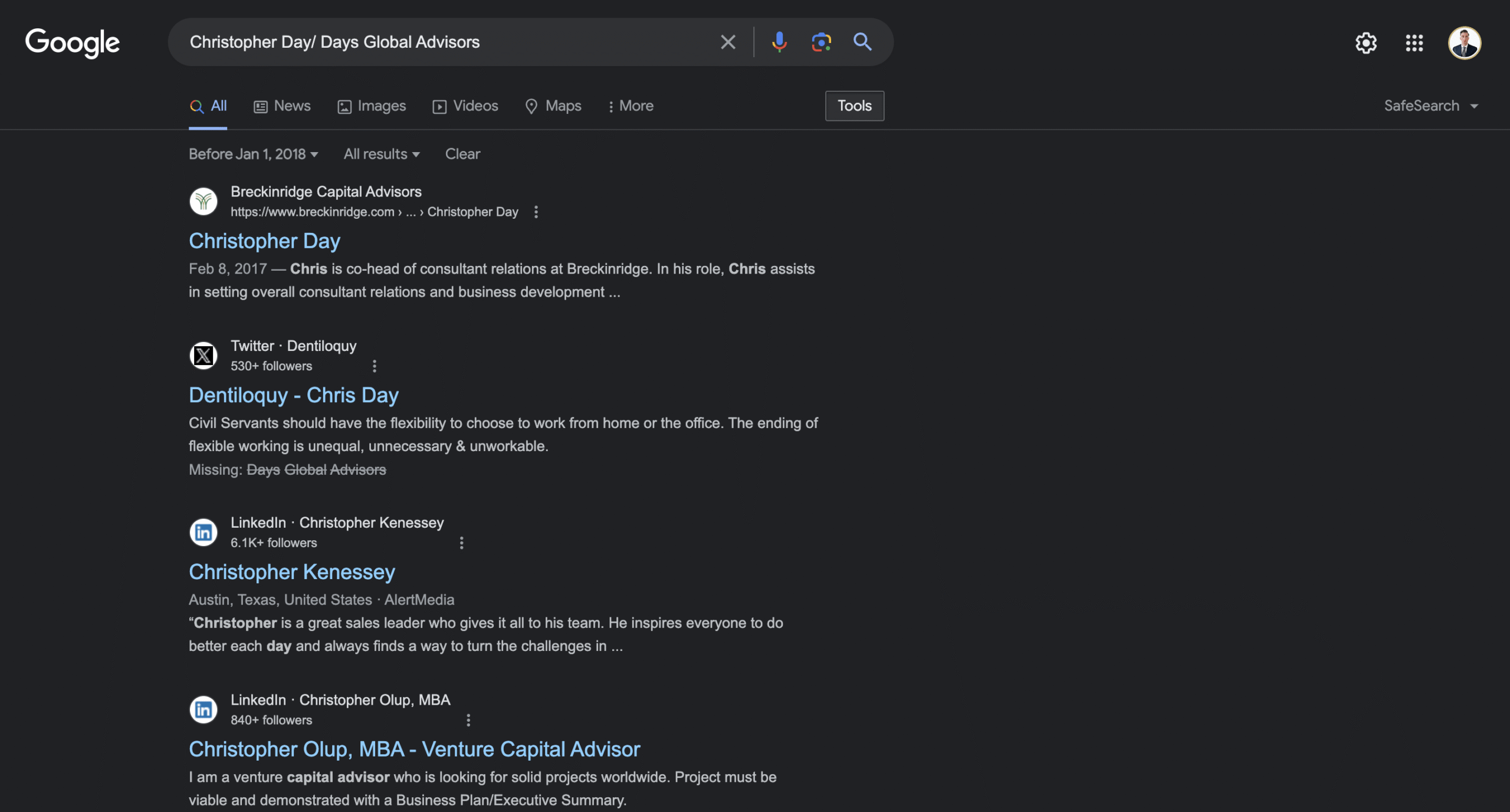Screen dimensions: 1510x812
Task: Click LinkedIn · Christopher Kenessey source name
Action: tap(337, 523)
